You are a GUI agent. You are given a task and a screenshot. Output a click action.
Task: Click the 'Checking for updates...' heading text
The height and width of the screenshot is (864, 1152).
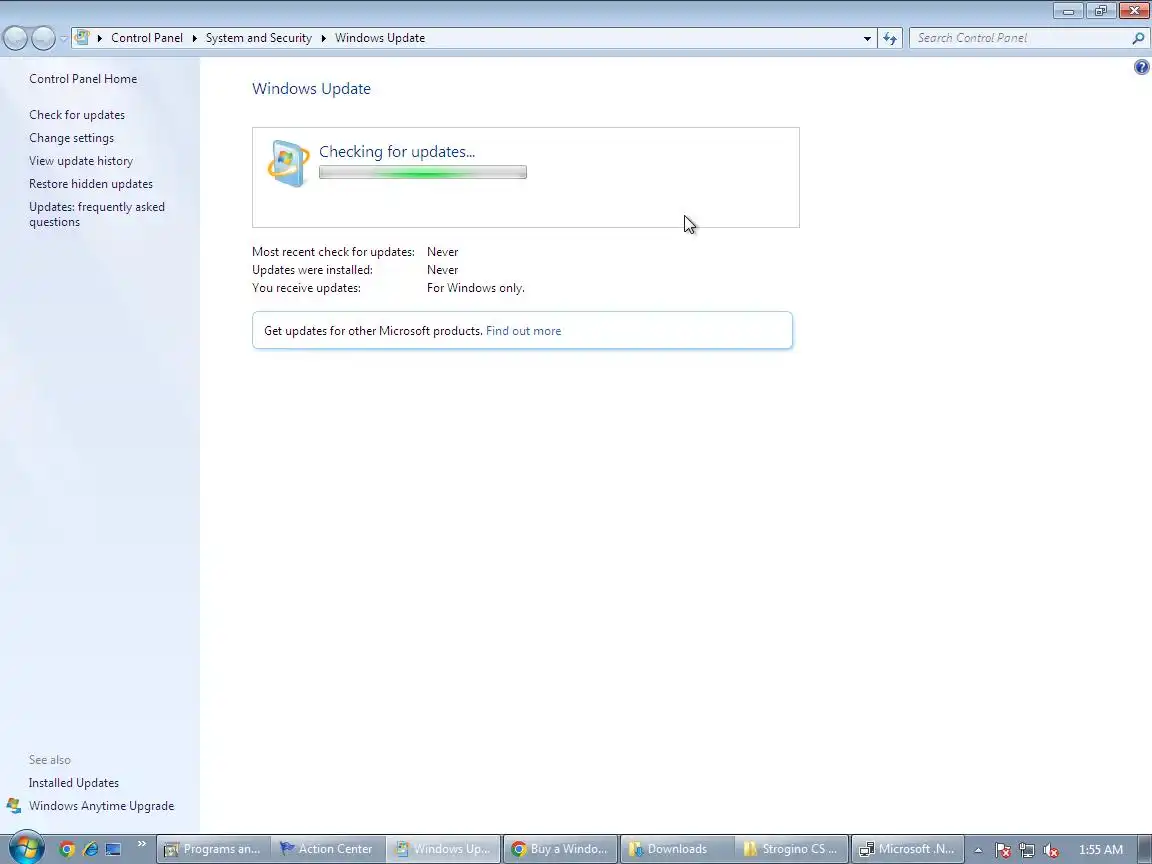pyautogui.click(x=397, y=151)
